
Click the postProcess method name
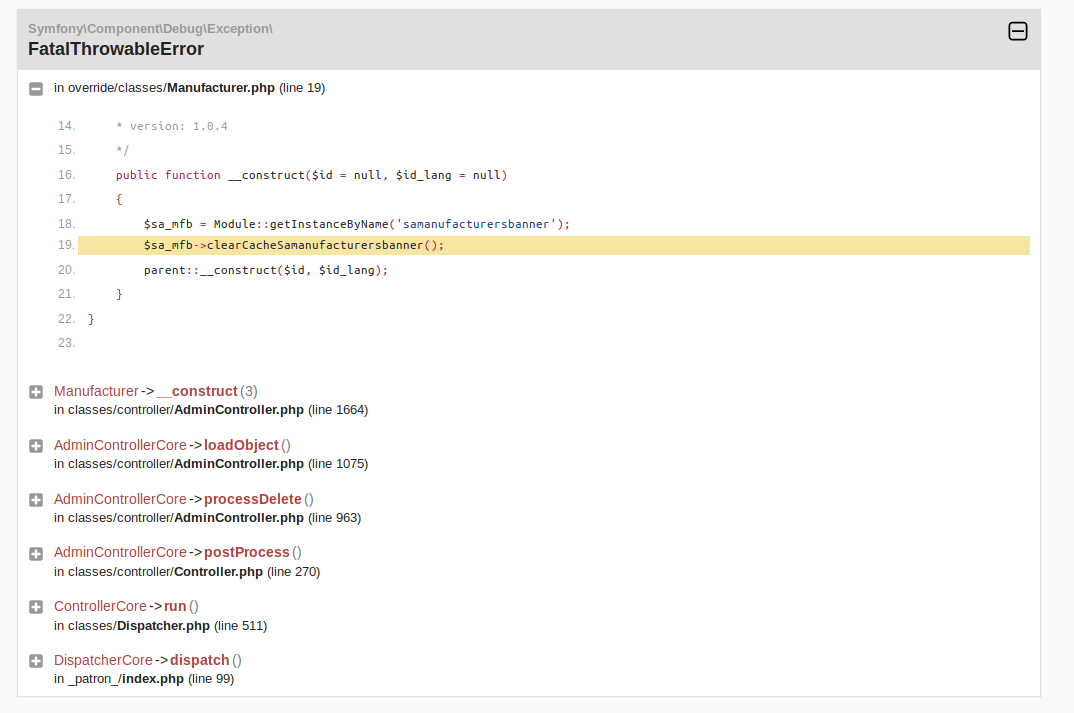click(246, 552)
